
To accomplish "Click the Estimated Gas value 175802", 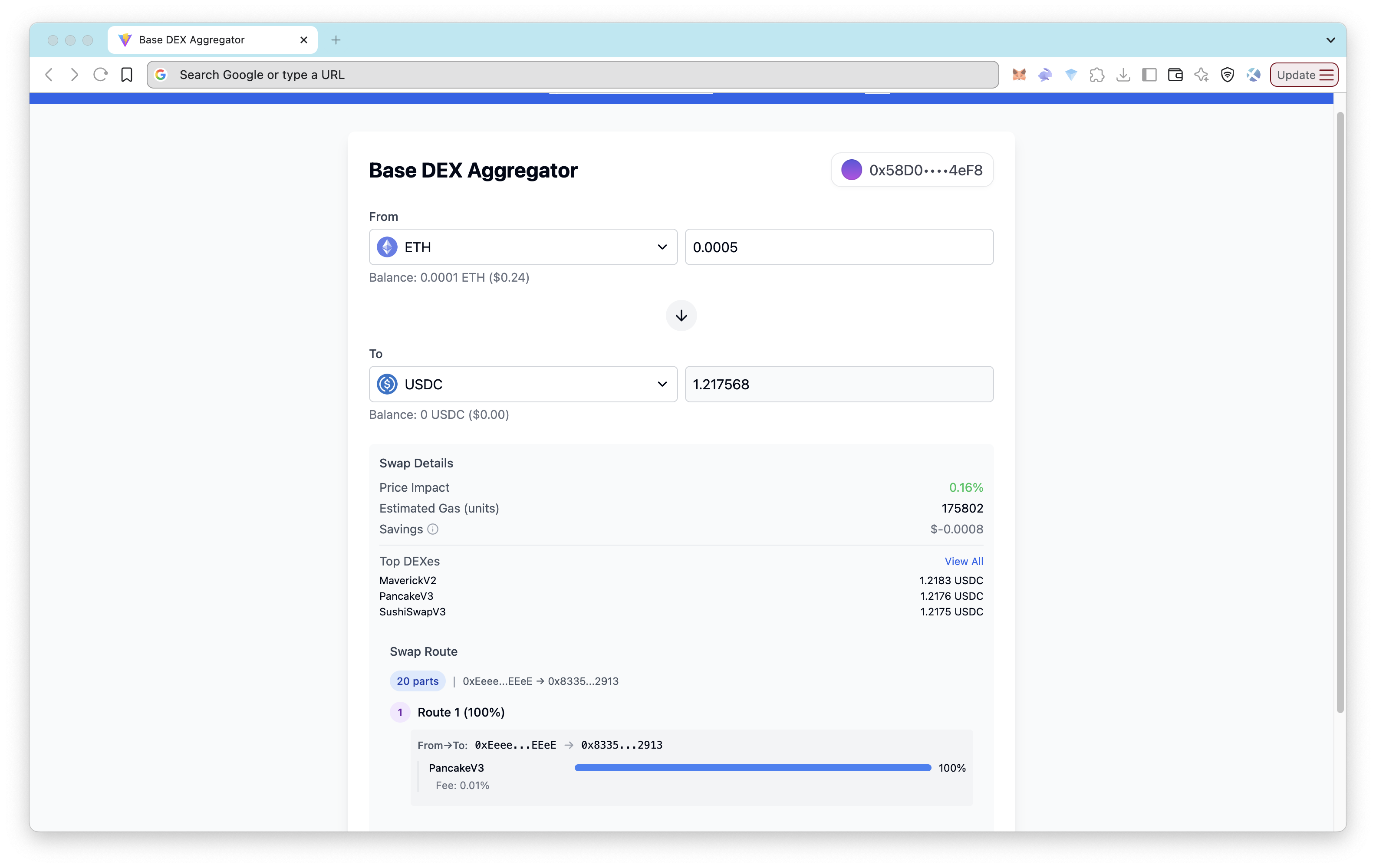I will (x=962, y=508).
